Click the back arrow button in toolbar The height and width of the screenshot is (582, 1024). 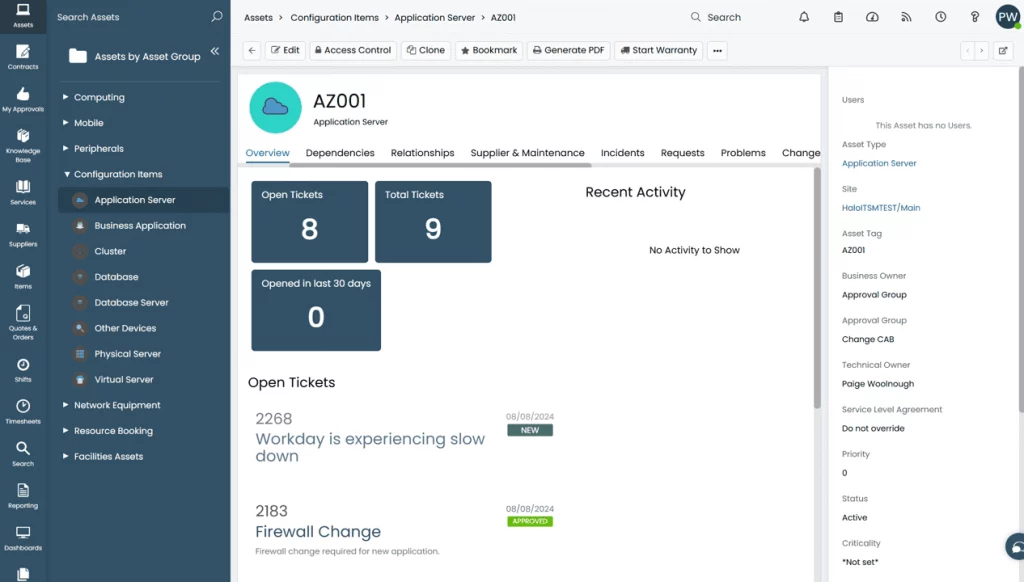coord(252,50)
